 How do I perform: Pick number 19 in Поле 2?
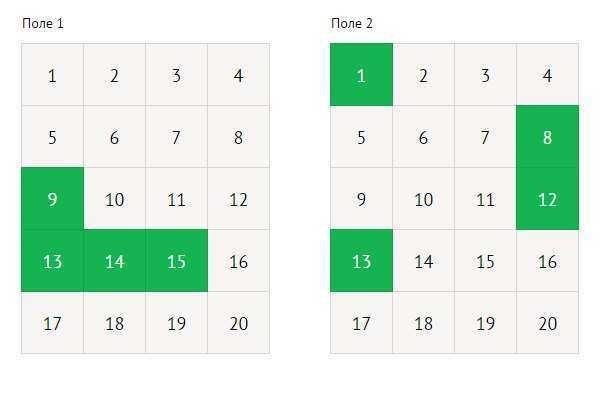click(485, 323)
